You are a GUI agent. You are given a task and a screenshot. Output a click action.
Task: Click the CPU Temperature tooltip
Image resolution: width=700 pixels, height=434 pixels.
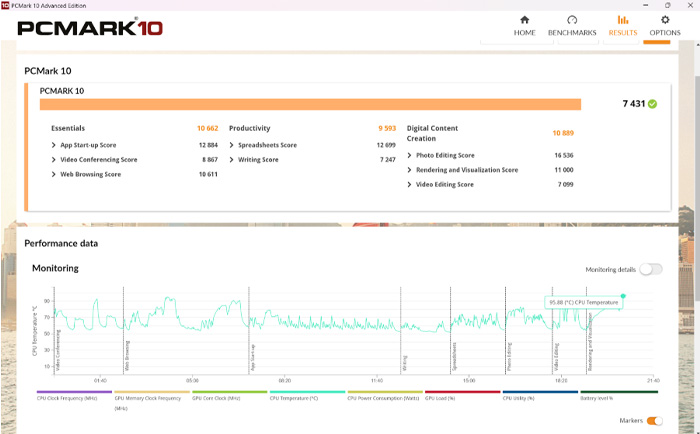pos(583,303)
